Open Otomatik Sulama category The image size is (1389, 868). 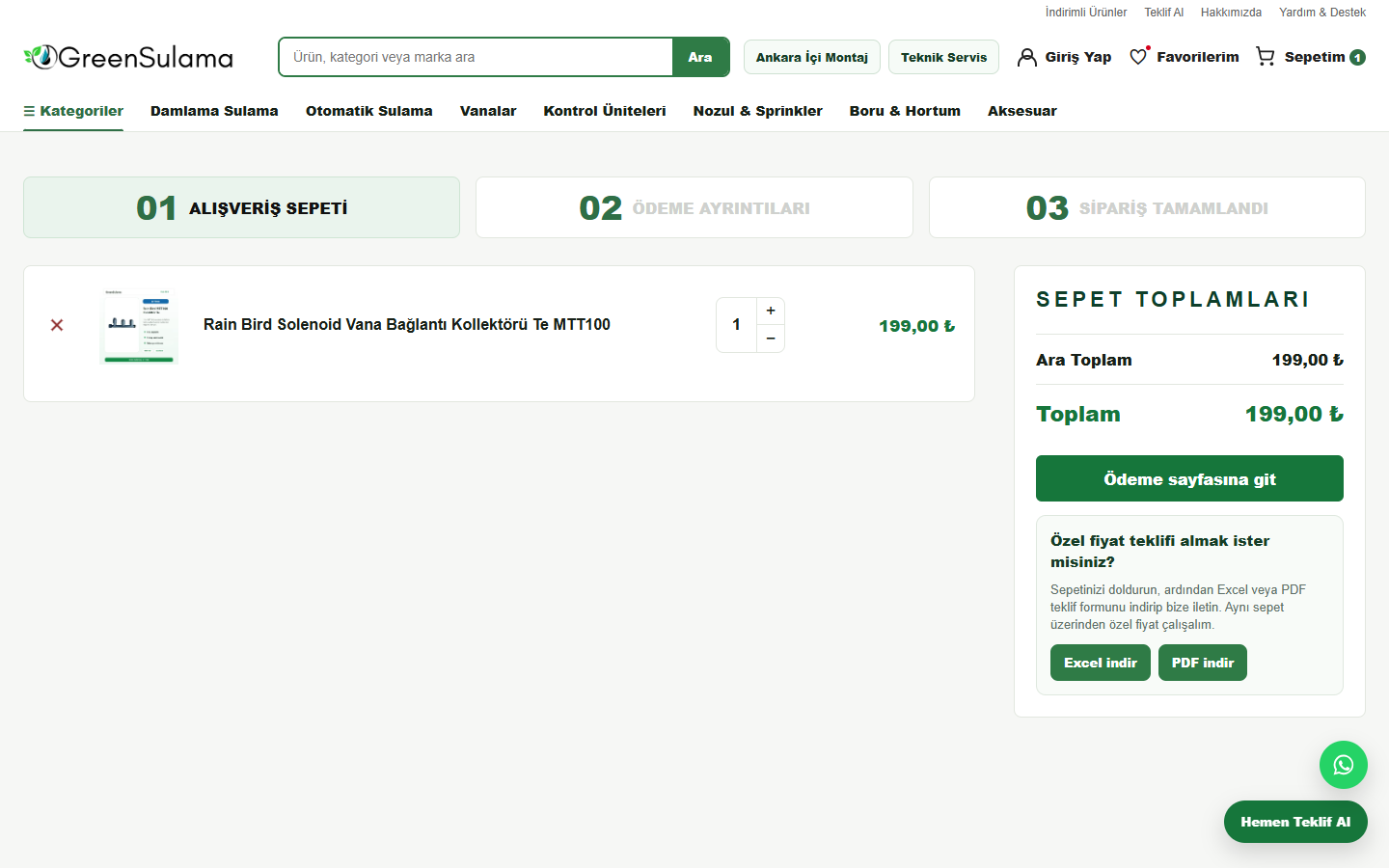click(369, 111)
